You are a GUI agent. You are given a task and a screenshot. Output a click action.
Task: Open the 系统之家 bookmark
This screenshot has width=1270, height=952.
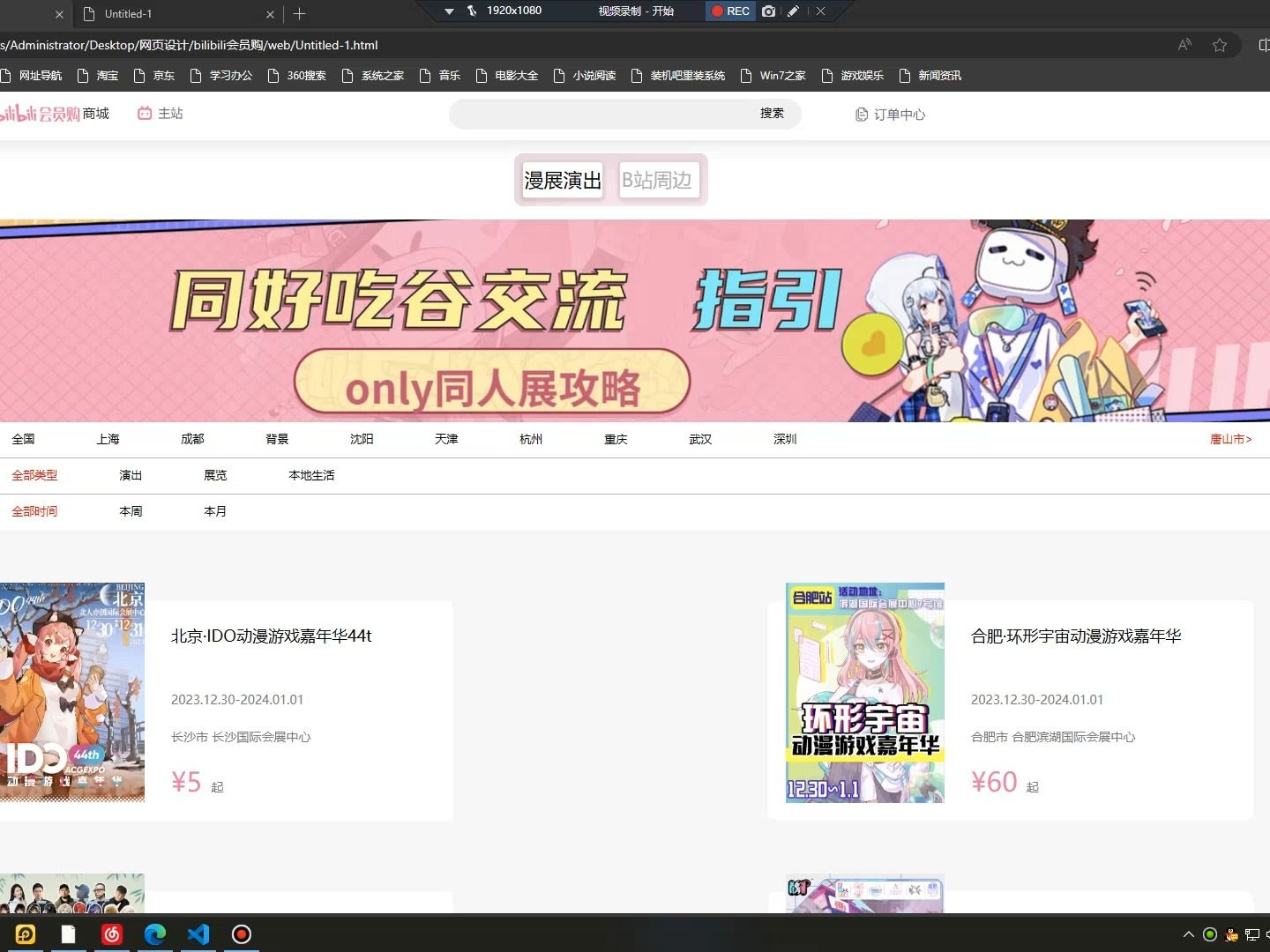(373, 76)
